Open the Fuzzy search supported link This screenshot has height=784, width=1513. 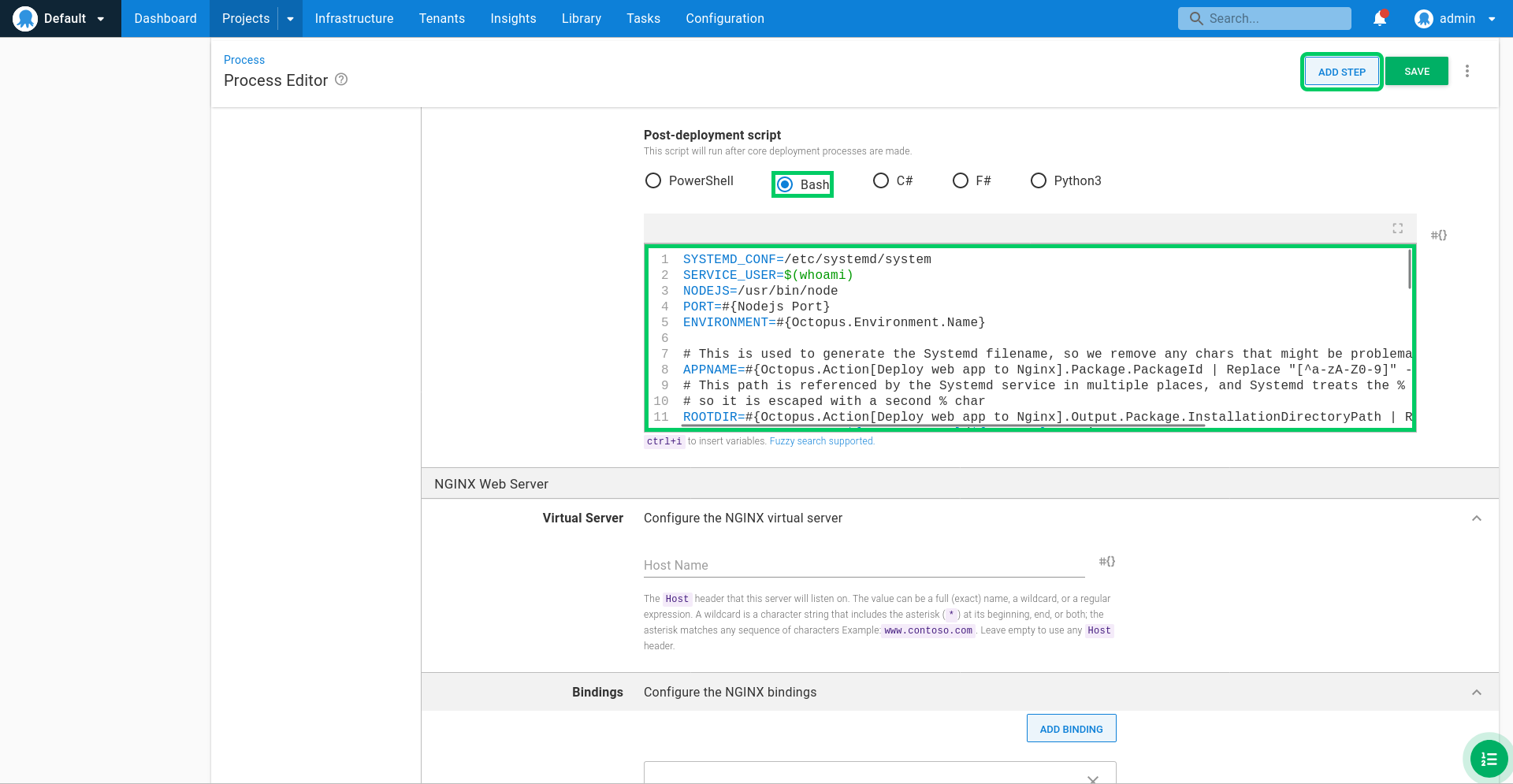point(822,441)
